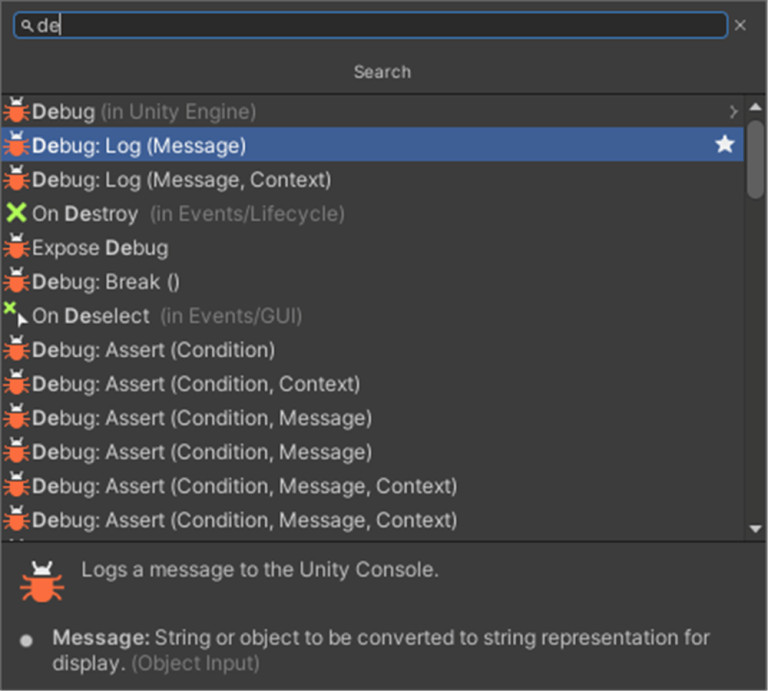Screen dimensions: 768x691
Task: Click the bug icon for Debug: Break ()
Action: pos(16,281)
